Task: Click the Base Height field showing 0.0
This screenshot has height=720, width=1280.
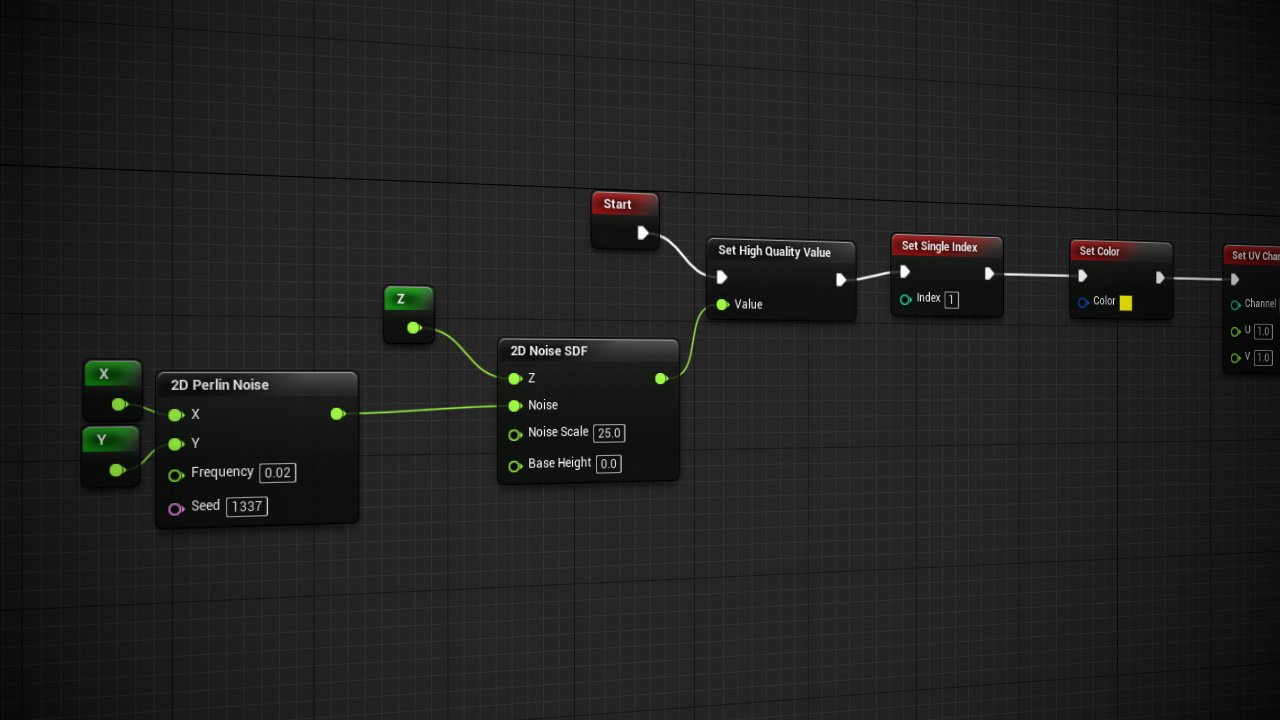Action: (x=608, y=463)
